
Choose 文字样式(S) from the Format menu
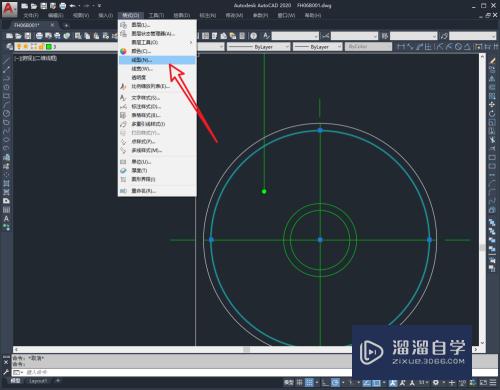[157, 98]
